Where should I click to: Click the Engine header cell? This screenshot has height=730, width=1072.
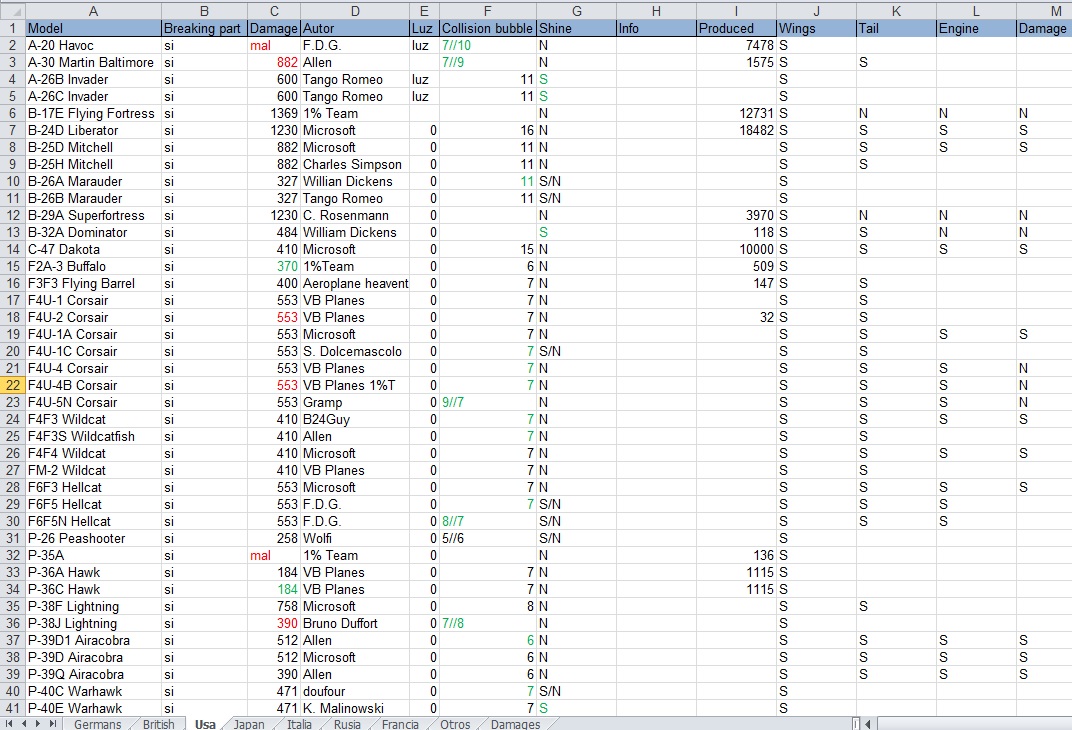(976, 28)
